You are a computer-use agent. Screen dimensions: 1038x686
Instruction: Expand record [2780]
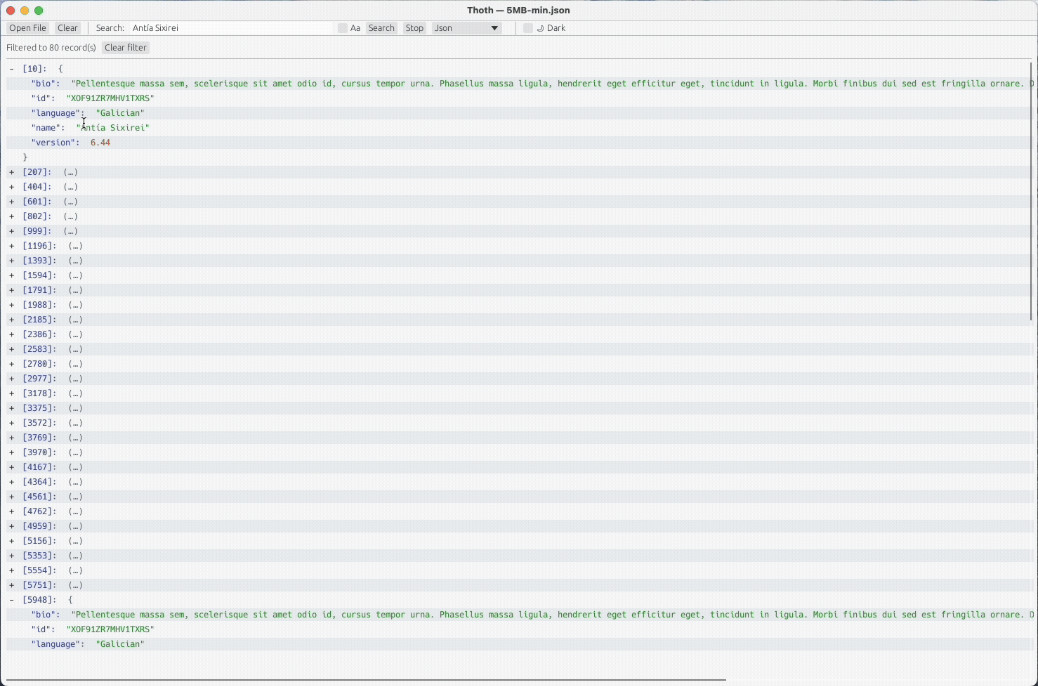point(11,364)
